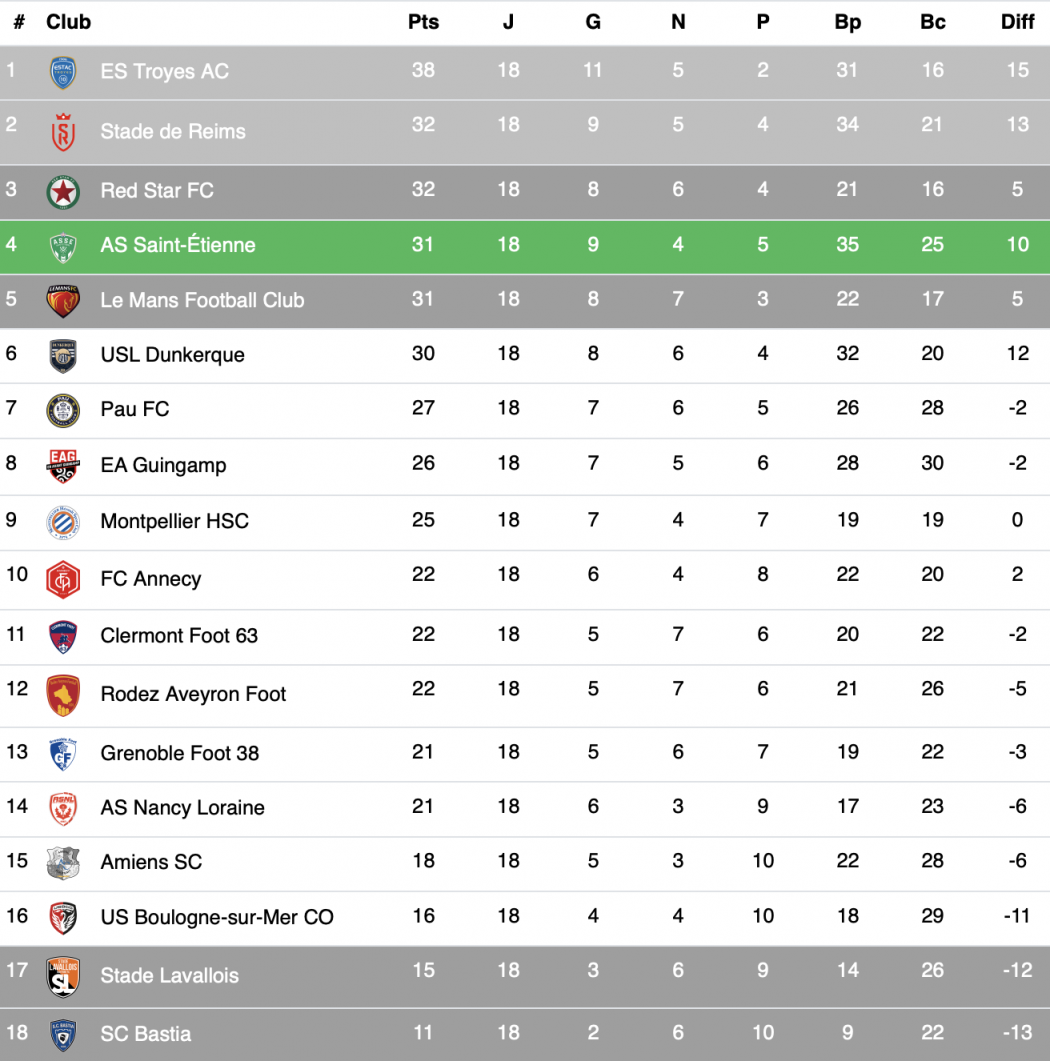The width and height of the screenshot is (1050, 1061).
Task: Click the Red Star FC crest
Action: point(63,191)
